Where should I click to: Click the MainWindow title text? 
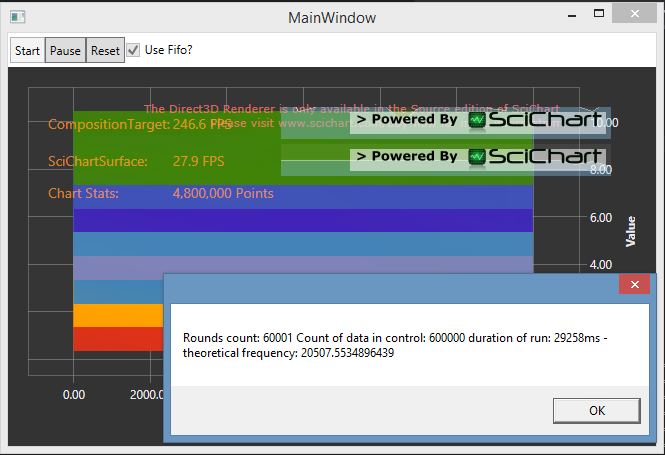332,18
